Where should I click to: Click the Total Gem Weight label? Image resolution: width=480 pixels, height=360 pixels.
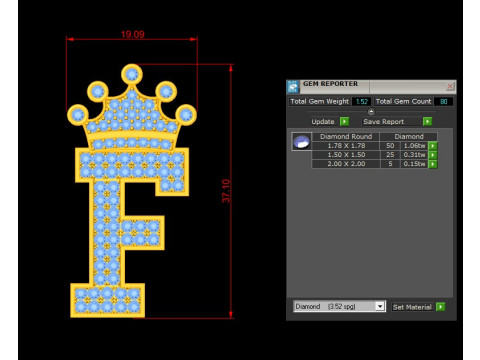click(x=319, y=101)
